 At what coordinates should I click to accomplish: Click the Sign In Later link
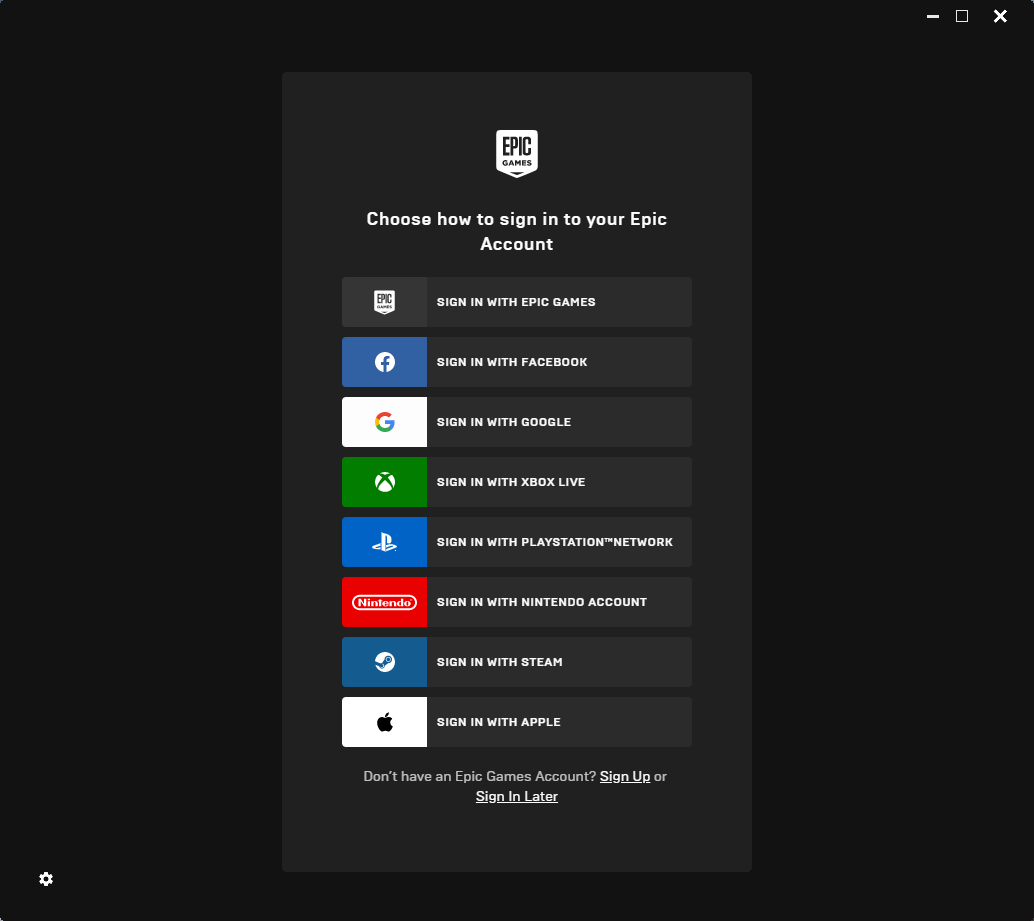[516, 796]
